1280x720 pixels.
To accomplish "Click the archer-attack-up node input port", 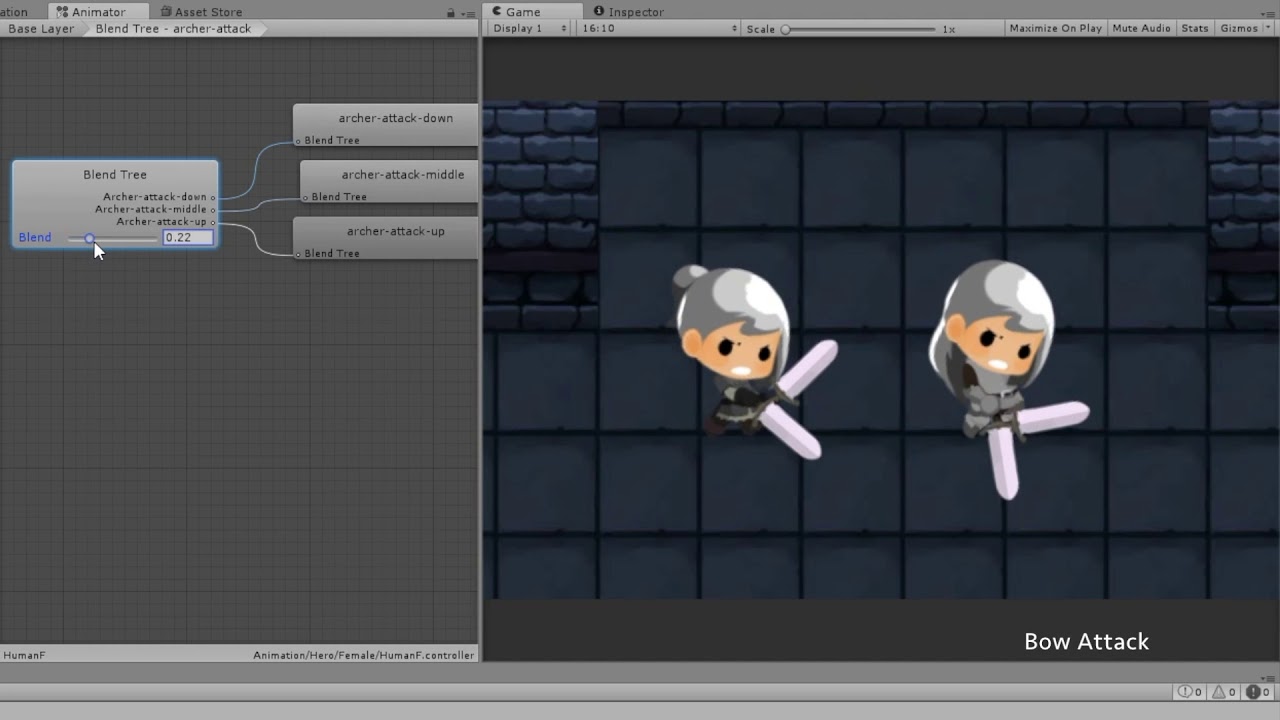I will tap(298, 254).
